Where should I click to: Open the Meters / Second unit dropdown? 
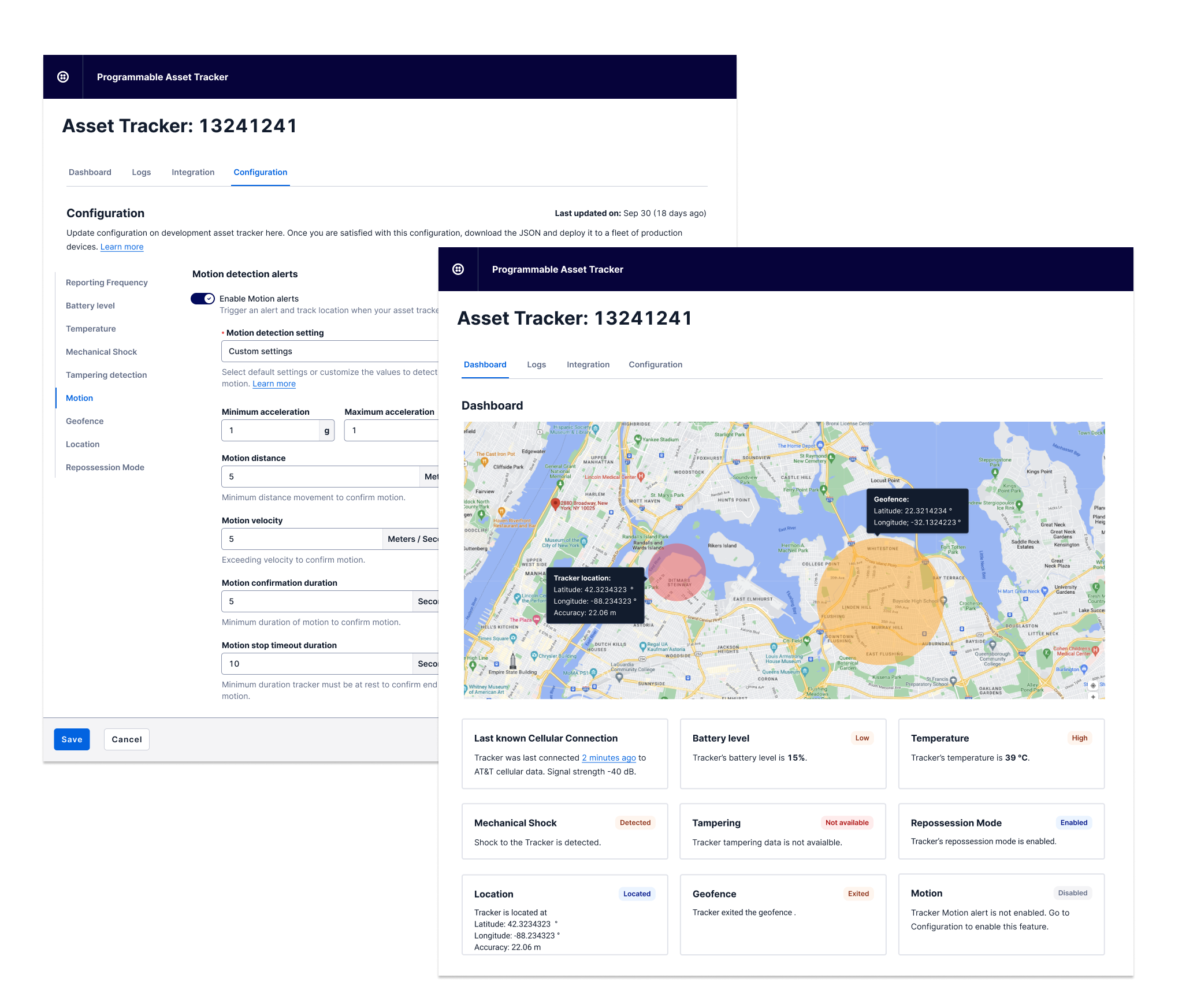click(x=413, y=538)
